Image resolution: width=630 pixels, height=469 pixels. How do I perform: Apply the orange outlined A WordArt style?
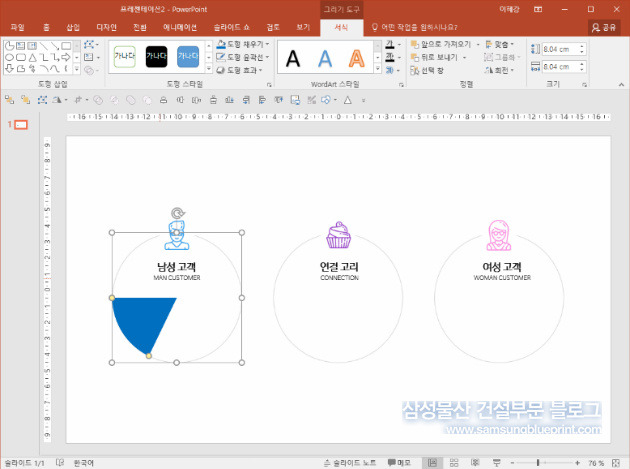356,59
